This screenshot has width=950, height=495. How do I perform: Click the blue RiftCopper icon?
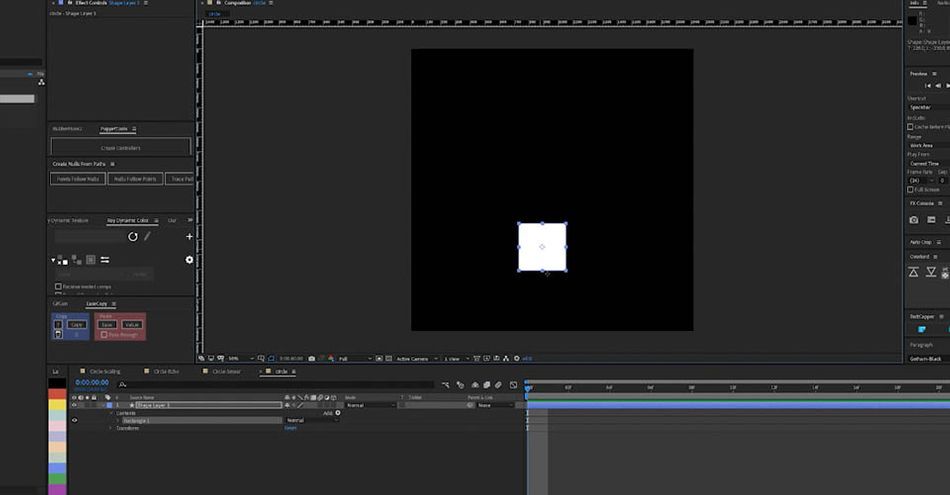point(922,330)
